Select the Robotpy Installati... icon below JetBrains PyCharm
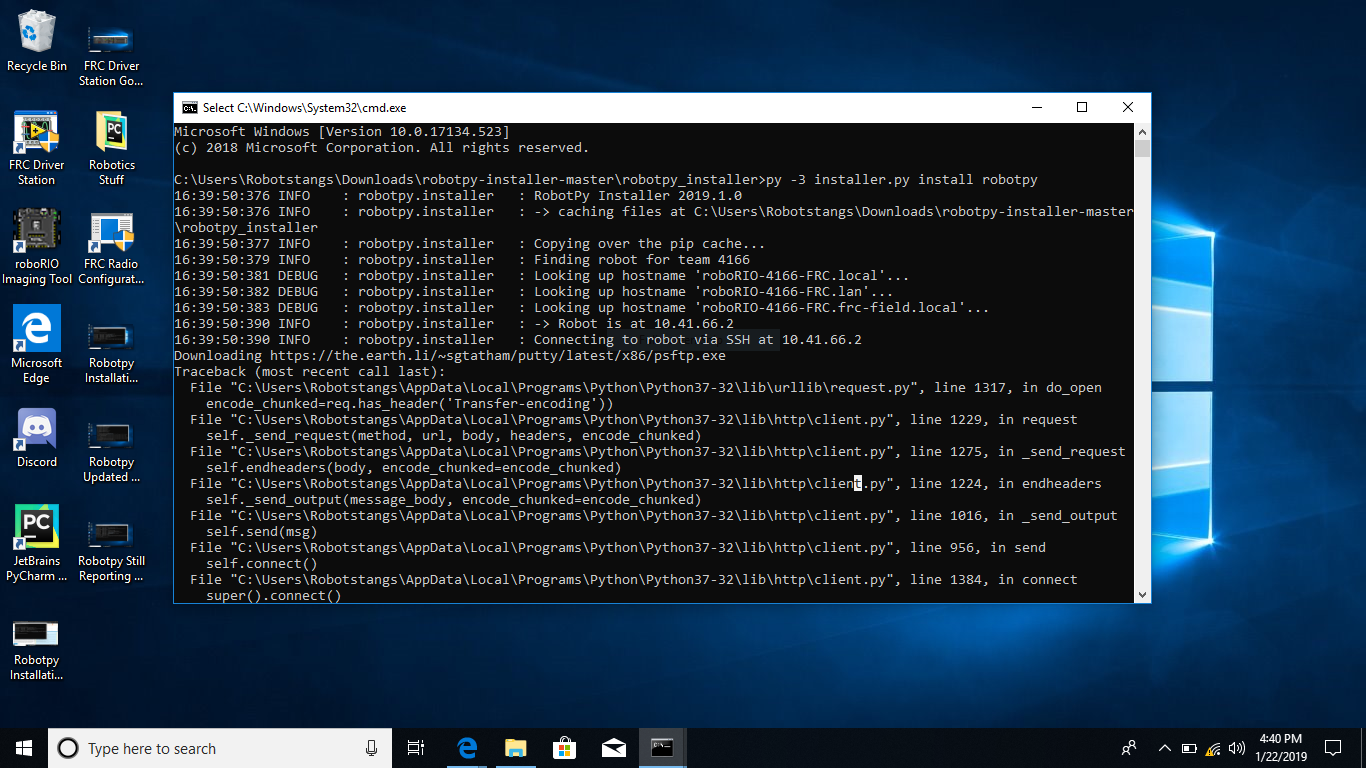Viewport: 1366px width, 768px height. click(x=37, y=650)
